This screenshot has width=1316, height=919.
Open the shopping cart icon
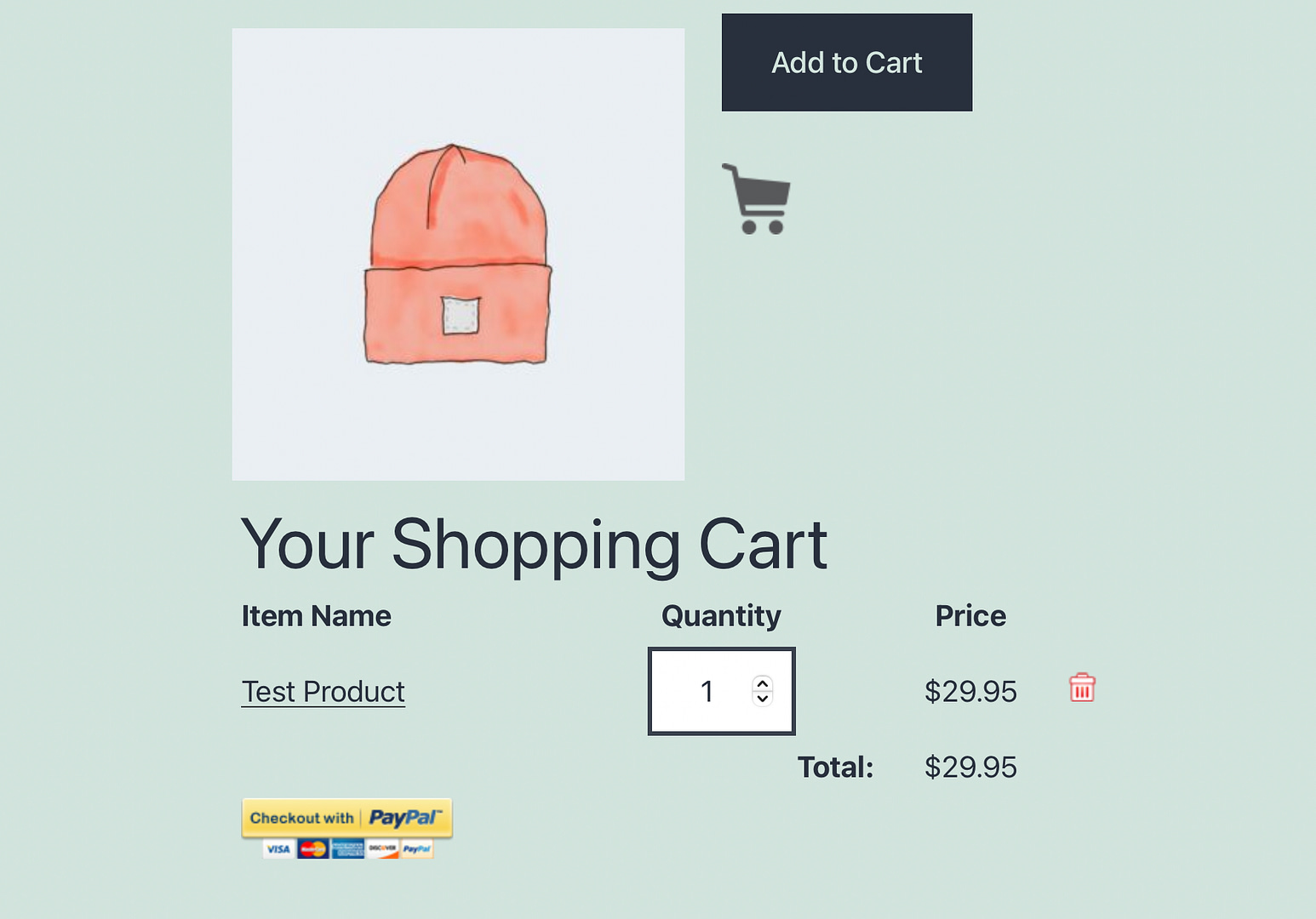756,199
